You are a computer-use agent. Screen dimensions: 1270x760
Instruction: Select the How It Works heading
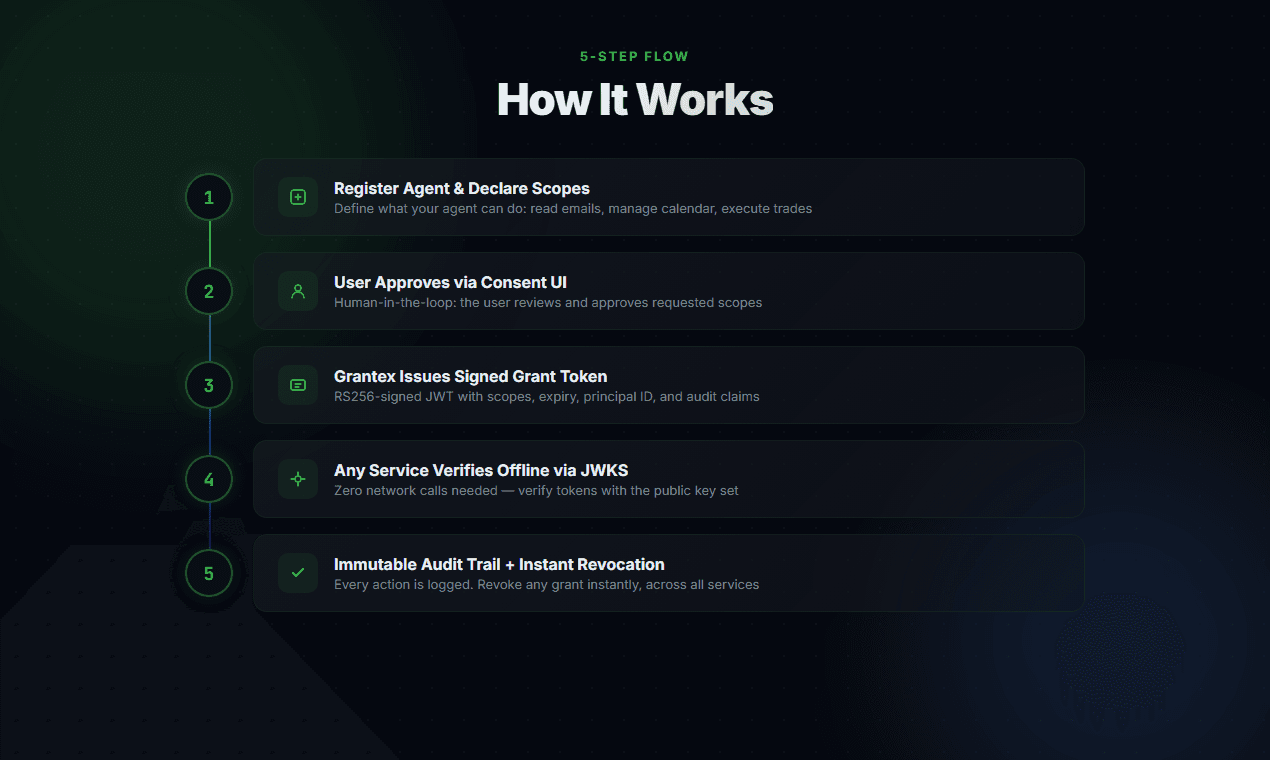(634, 99)
